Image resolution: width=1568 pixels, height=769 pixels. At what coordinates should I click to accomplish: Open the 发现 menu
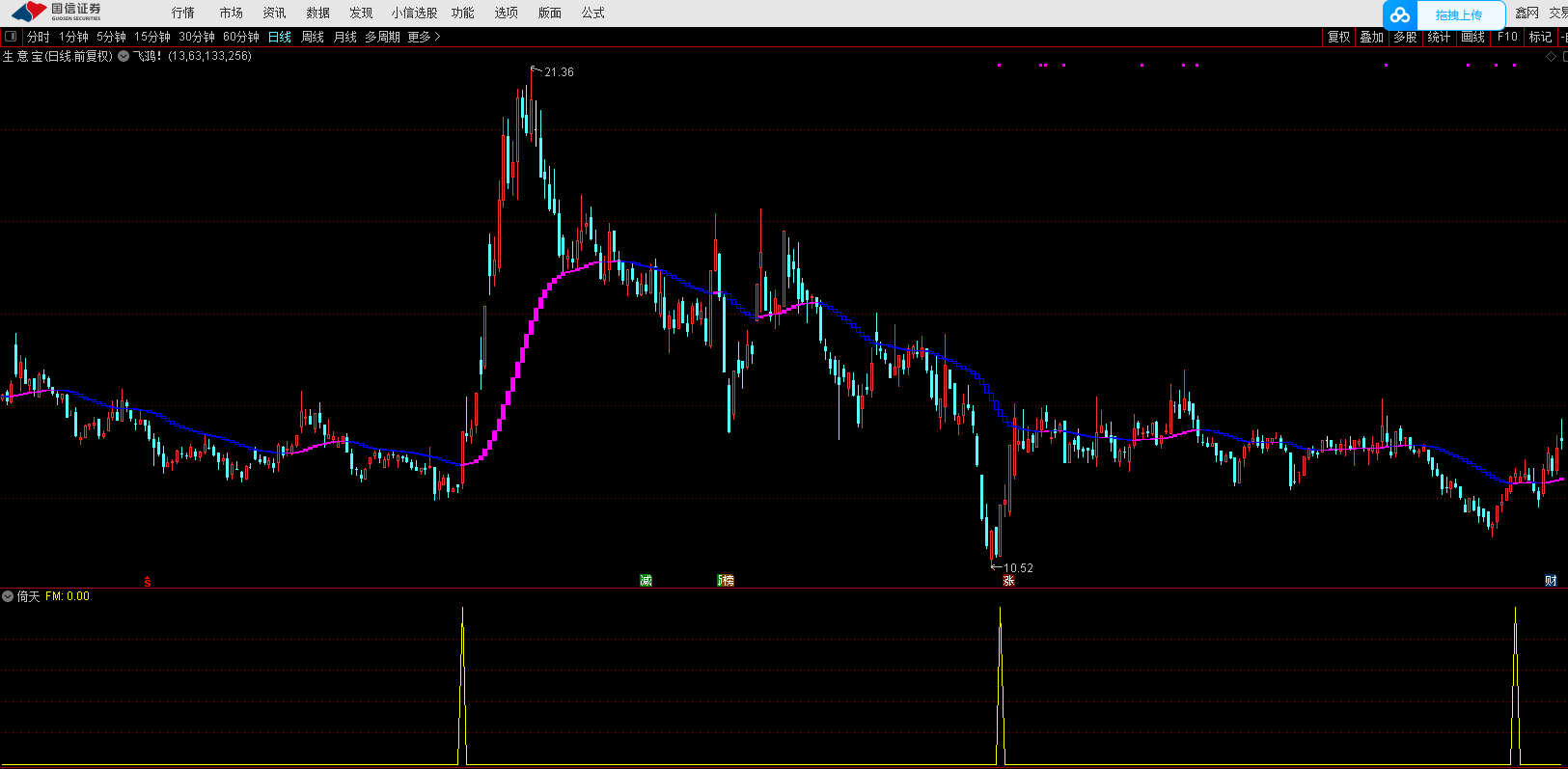click(x=361, y=13)
